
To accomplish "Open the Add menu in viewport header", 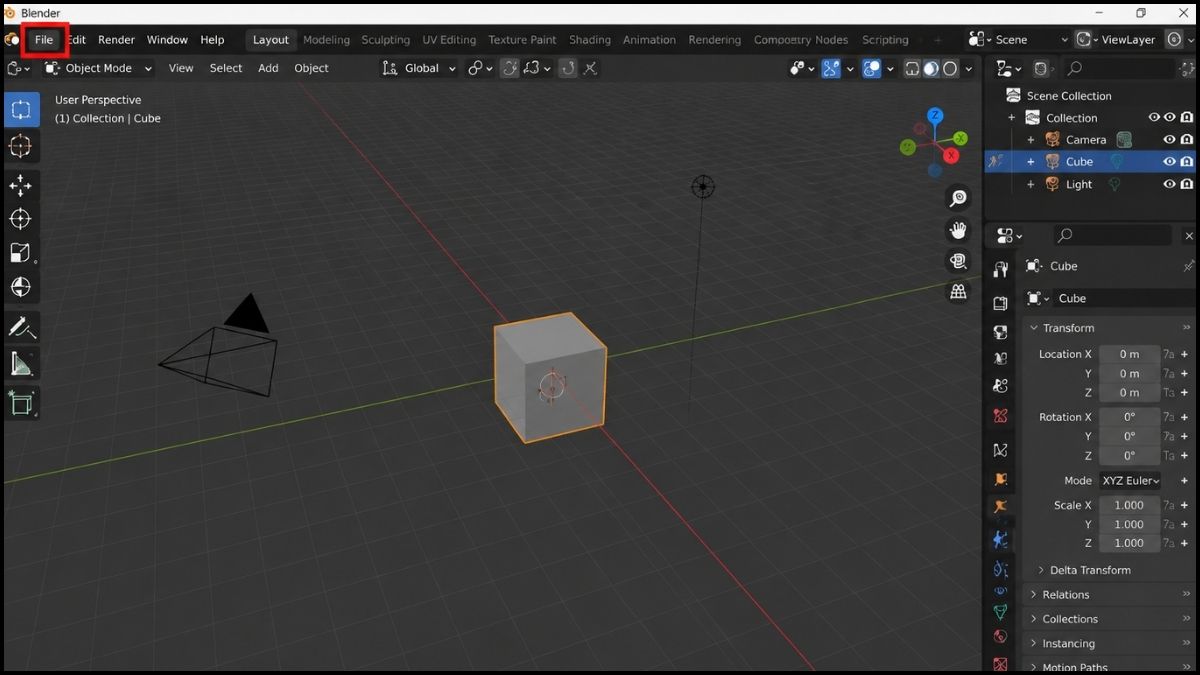I will (x=268, y=68).
